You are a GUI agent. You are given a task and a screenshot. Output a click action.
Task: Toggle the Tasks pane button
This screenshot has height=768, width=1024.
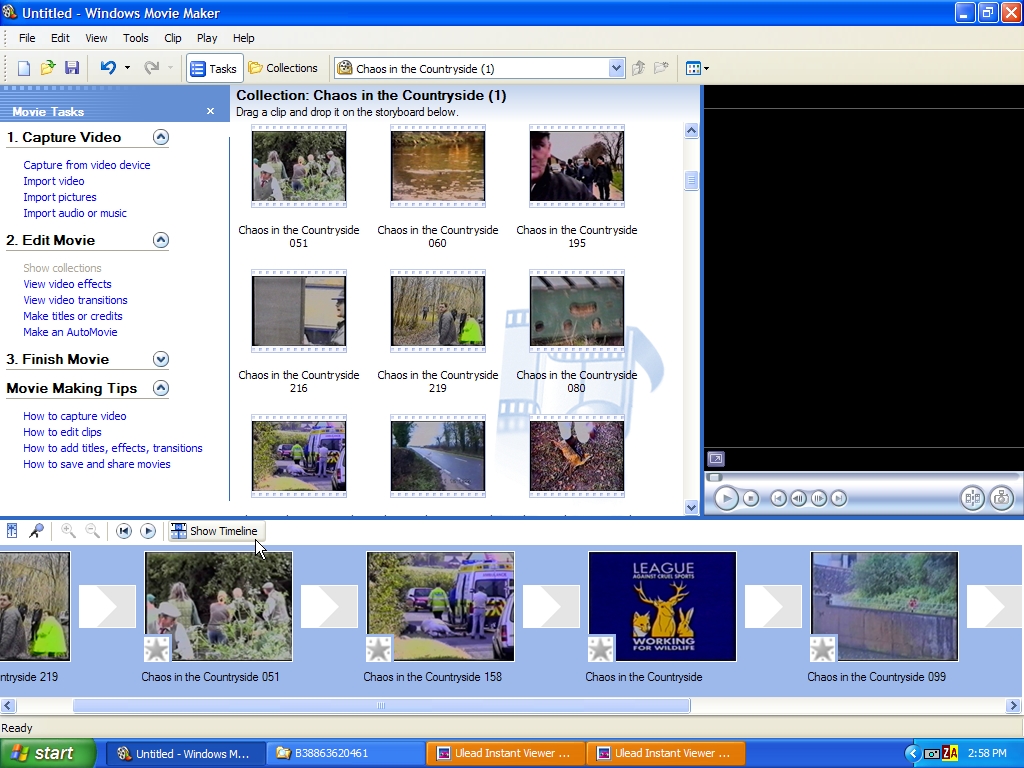[214, 68]
